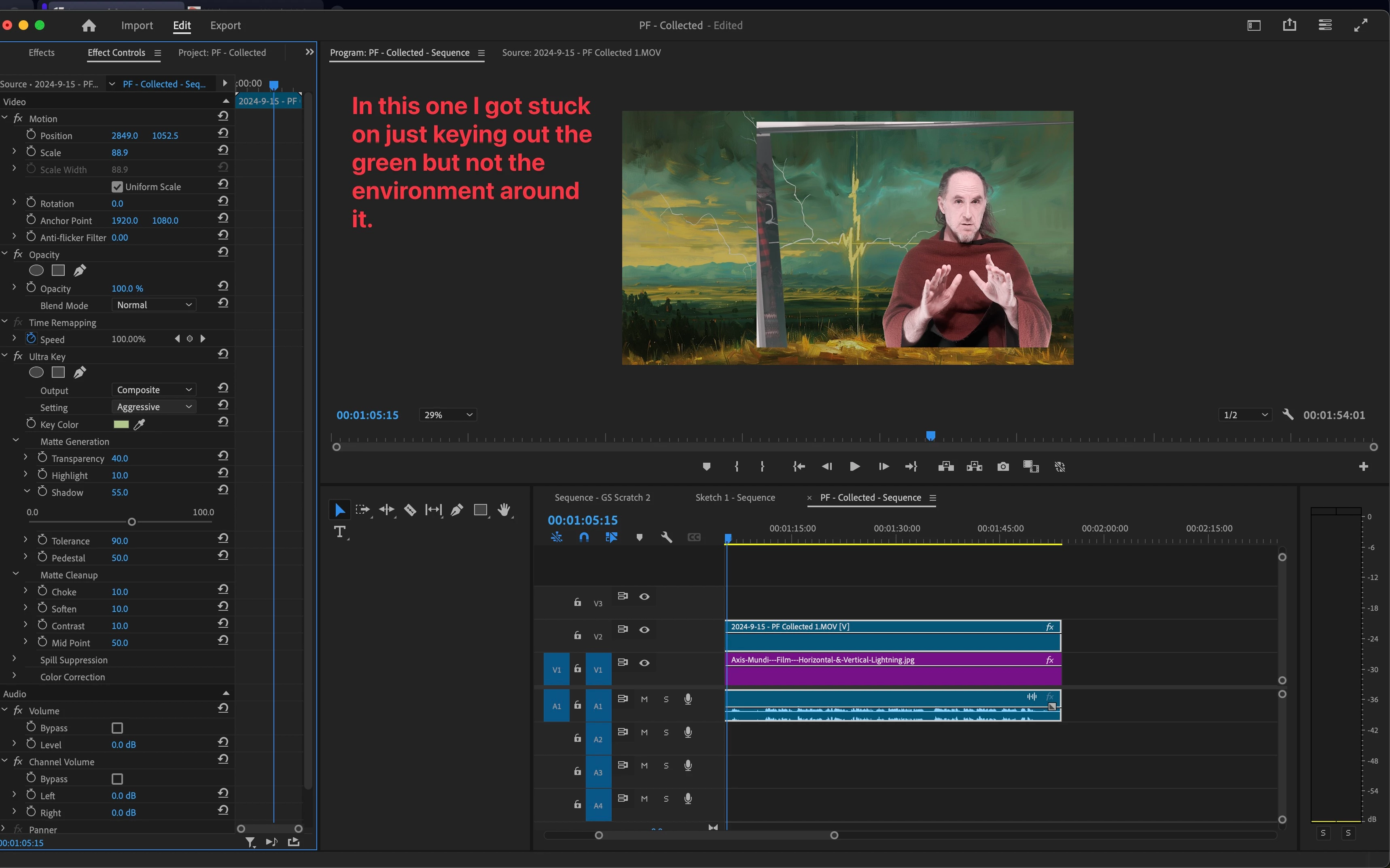The height and width of the screenshot is (868, 1390).
Task: Enable Bypass under Volume
Action: pos(117,728)
